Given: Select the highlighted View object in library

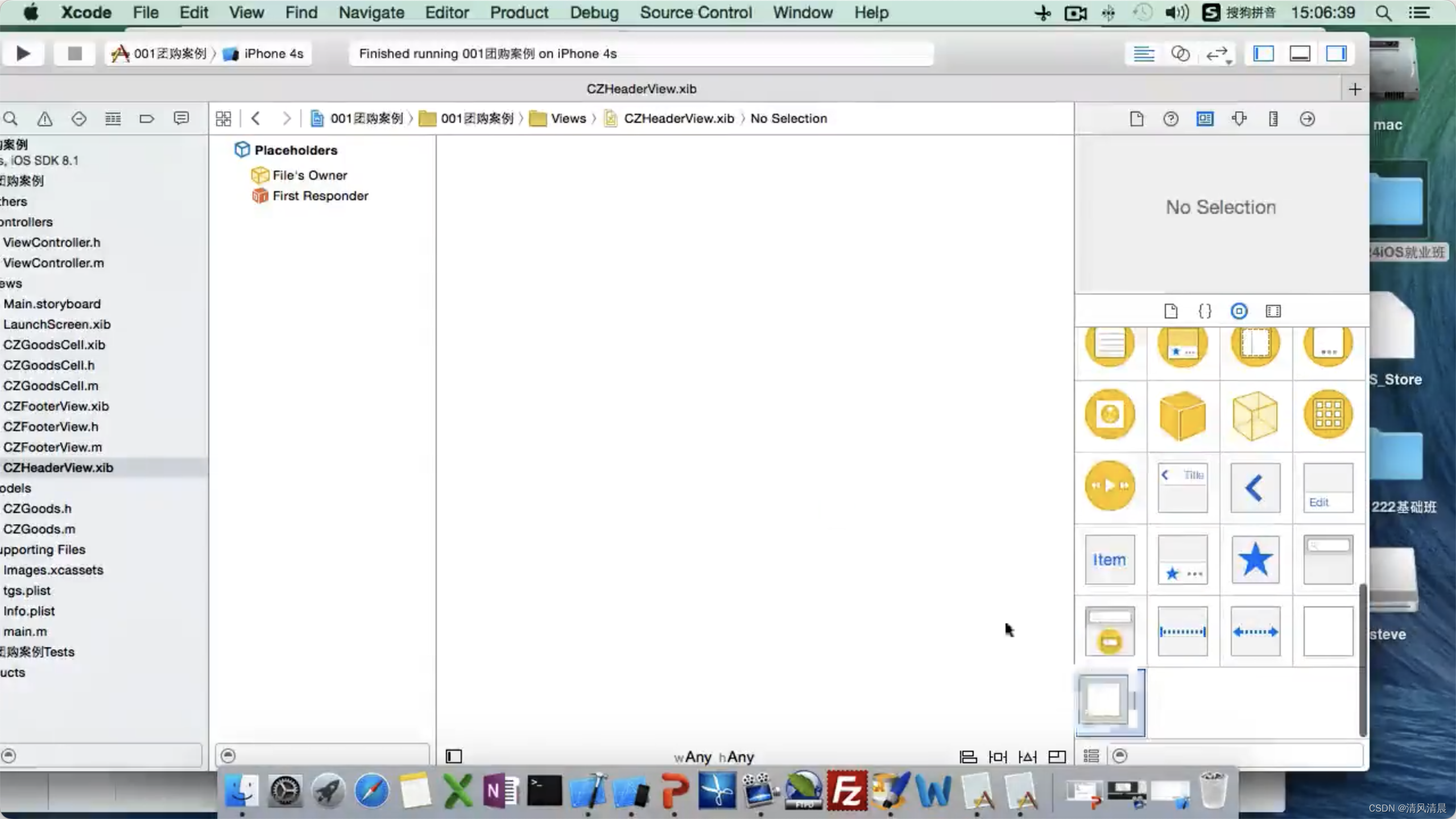Looking at the screenshot, I should (x=1110, y=703).
